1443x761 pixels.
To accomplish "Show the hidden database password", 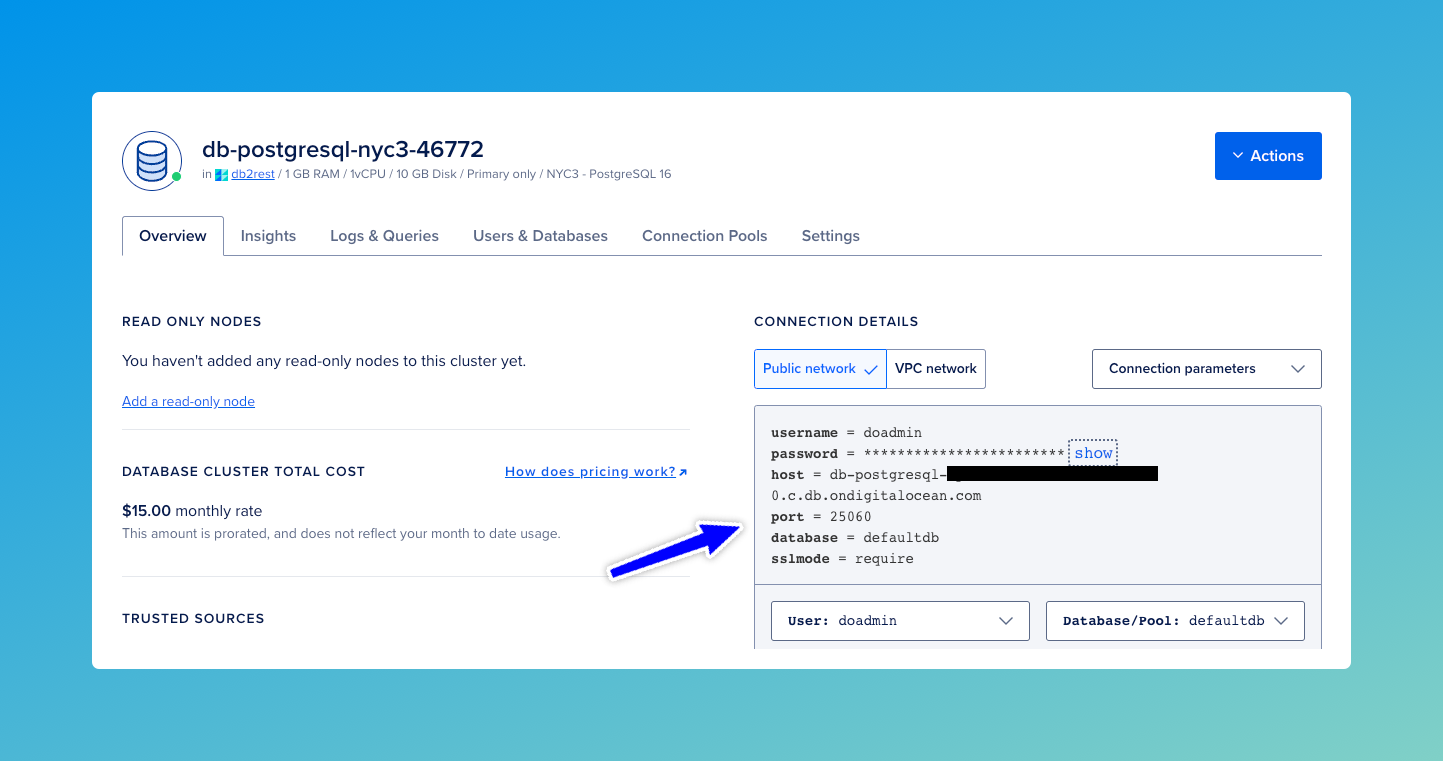I will (1093, 452).
